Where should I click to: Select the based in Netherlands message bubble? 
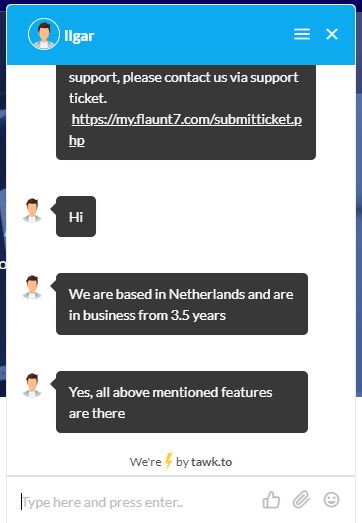(182, 304)
